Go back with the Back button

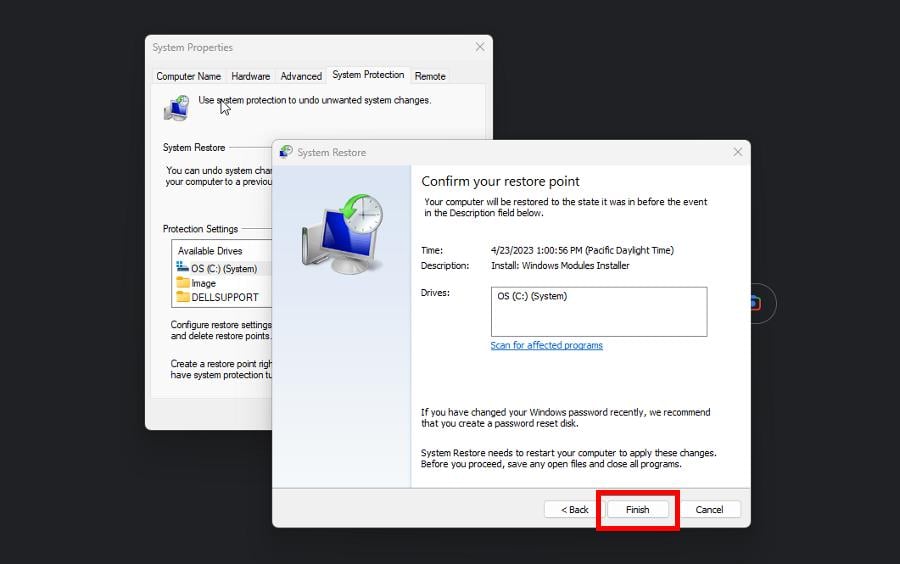574,509
